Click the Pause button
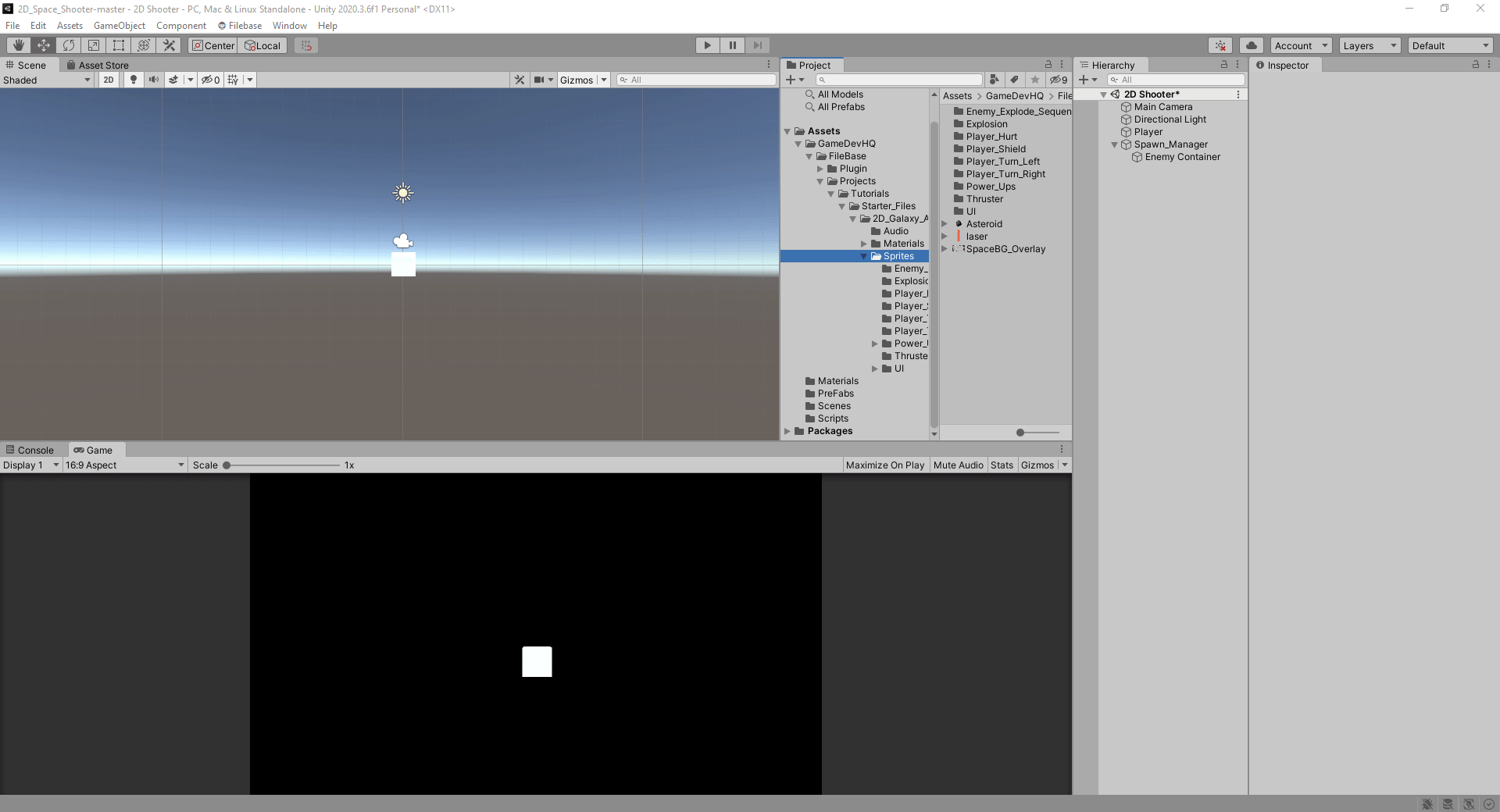The width and height of the screenshot is (1500, 812). click(733, 45)
